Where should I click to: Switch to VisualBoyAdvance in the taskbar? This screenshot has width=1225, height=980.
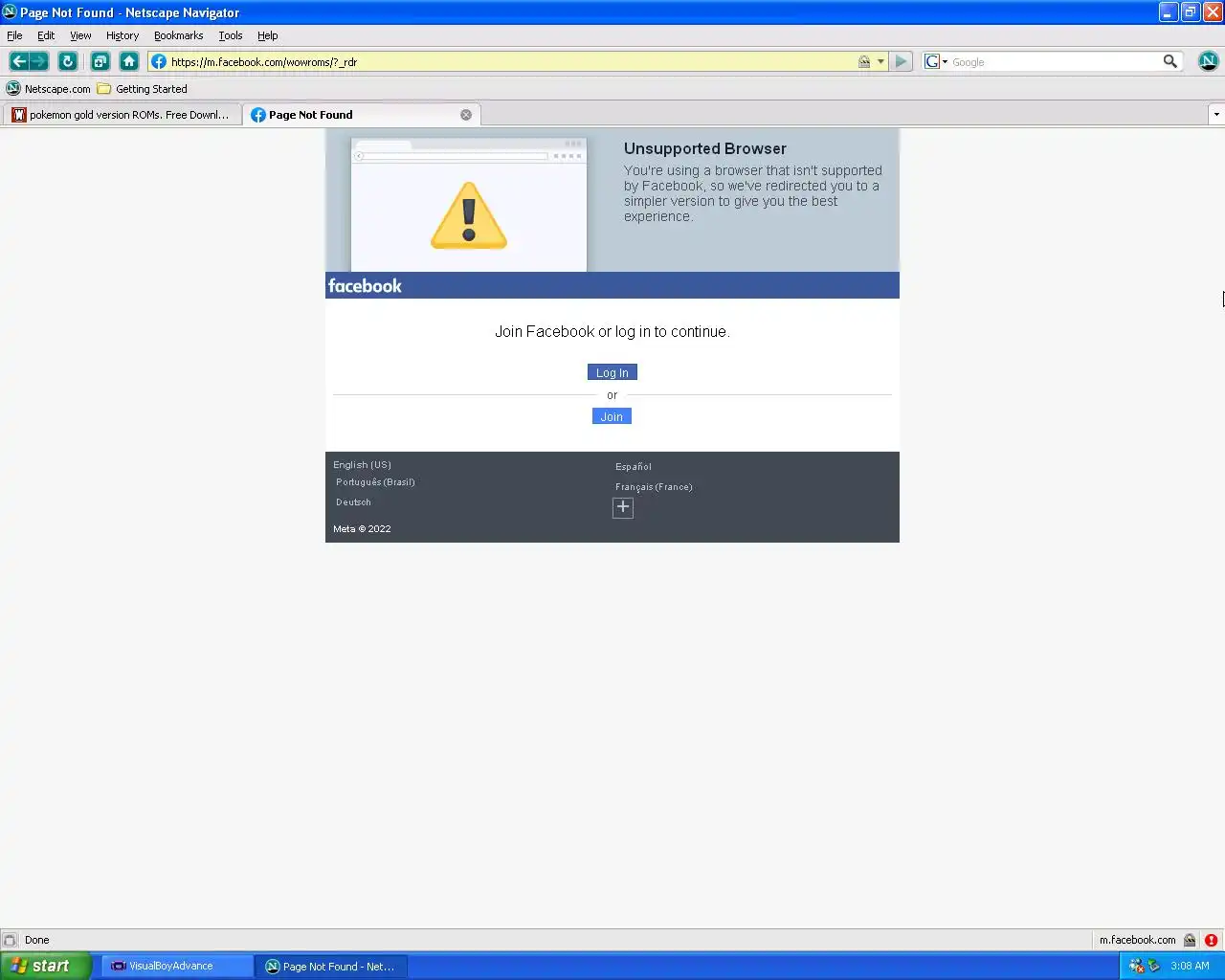click(178, 966)
